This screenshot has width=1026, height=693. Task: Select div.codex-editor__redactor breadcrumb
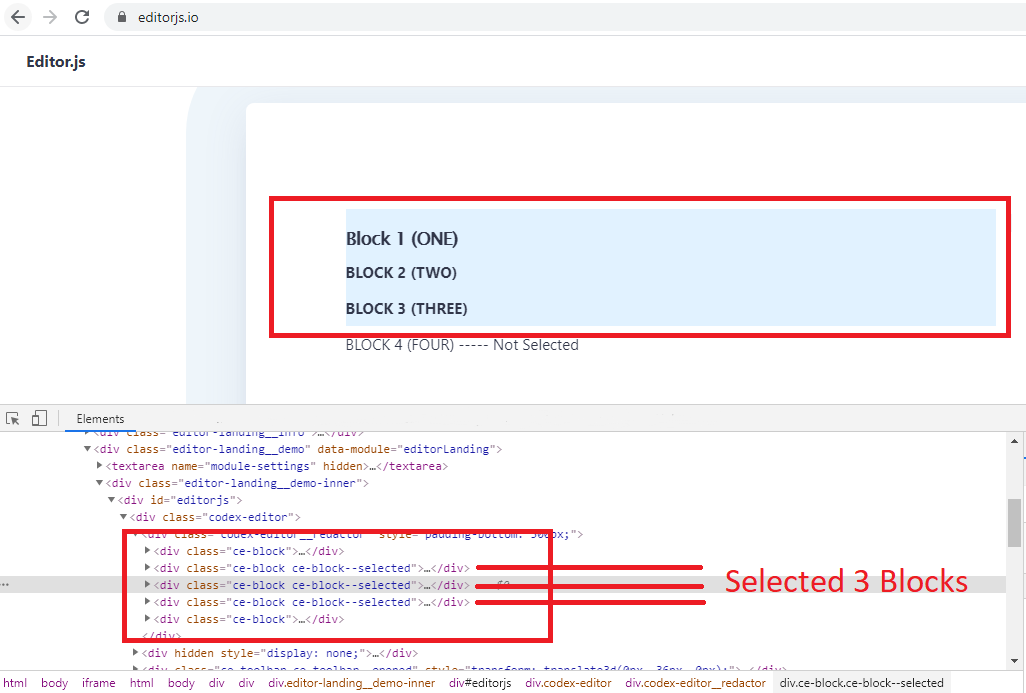pyautogui.click(x=695, y=683)
